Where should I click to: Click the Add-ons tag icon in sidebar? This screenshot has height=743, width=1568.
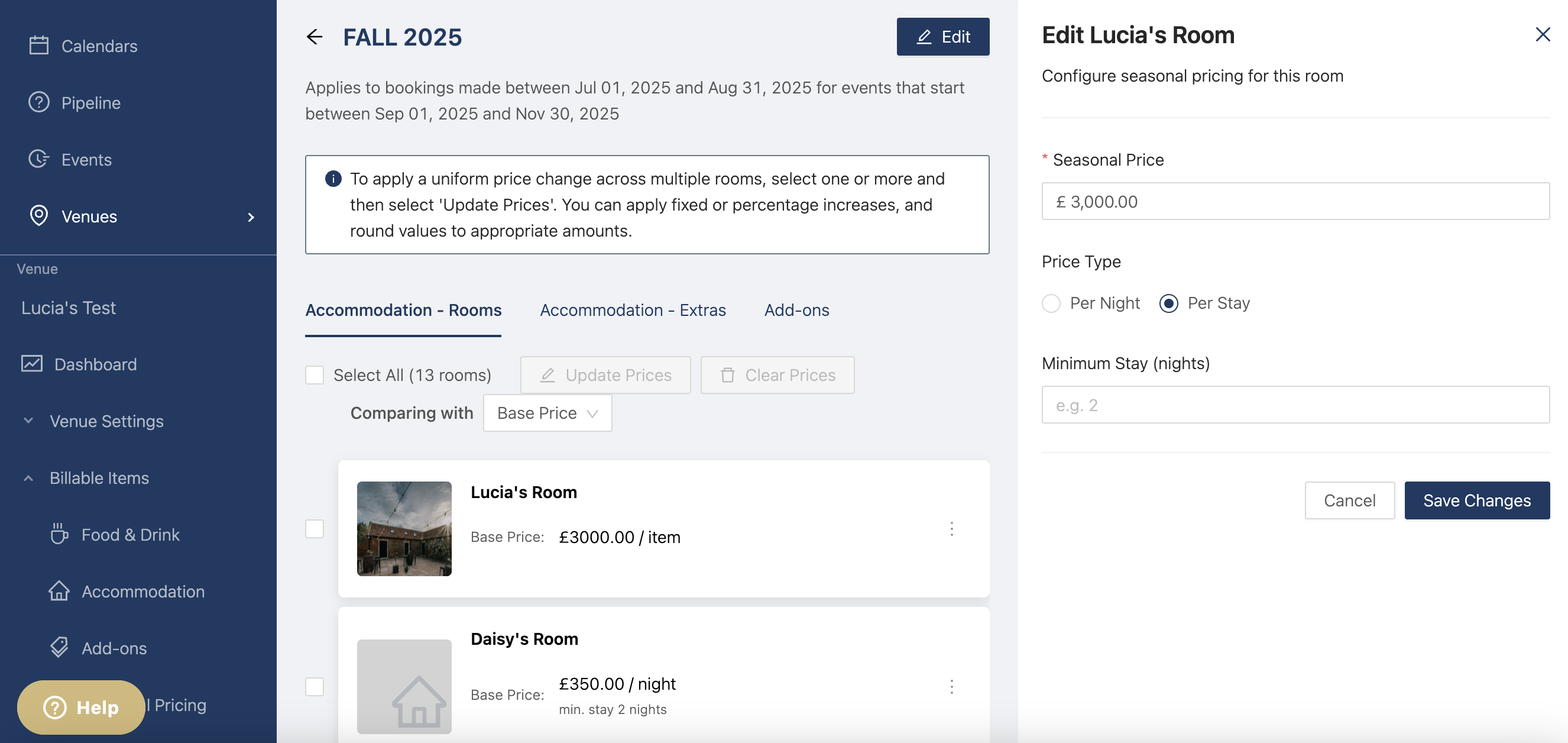(x=59, y=647)
